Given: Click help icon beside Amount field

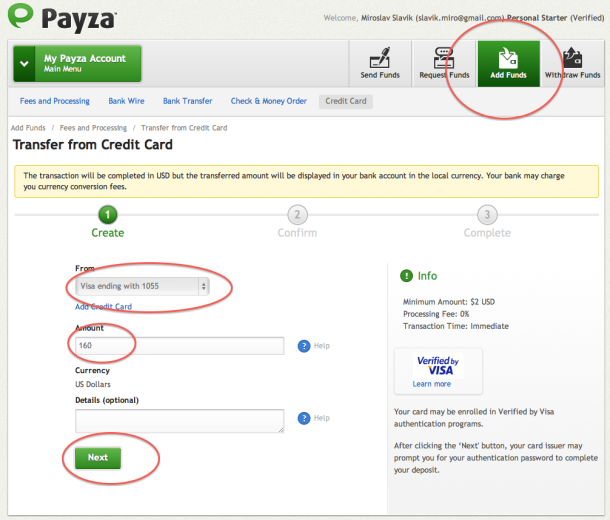Looking at the screenshot, I should [304, 346].
